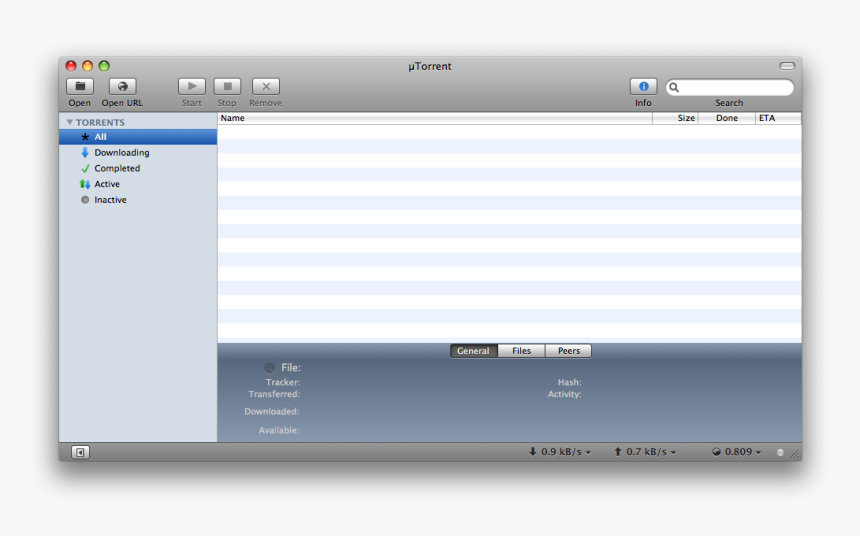Remove the torrent with the X button
The width and height of the screenshot is (860, 536).
click(x=265, y=87)
